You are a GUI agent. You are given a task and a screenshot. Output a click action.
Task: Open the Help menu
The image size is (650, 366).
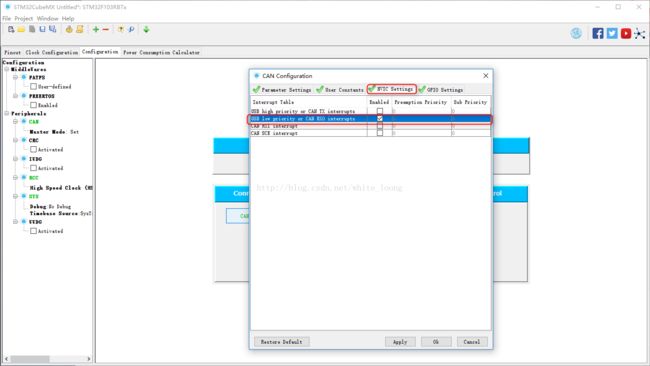pyautogui.click(x=68, y=19)
